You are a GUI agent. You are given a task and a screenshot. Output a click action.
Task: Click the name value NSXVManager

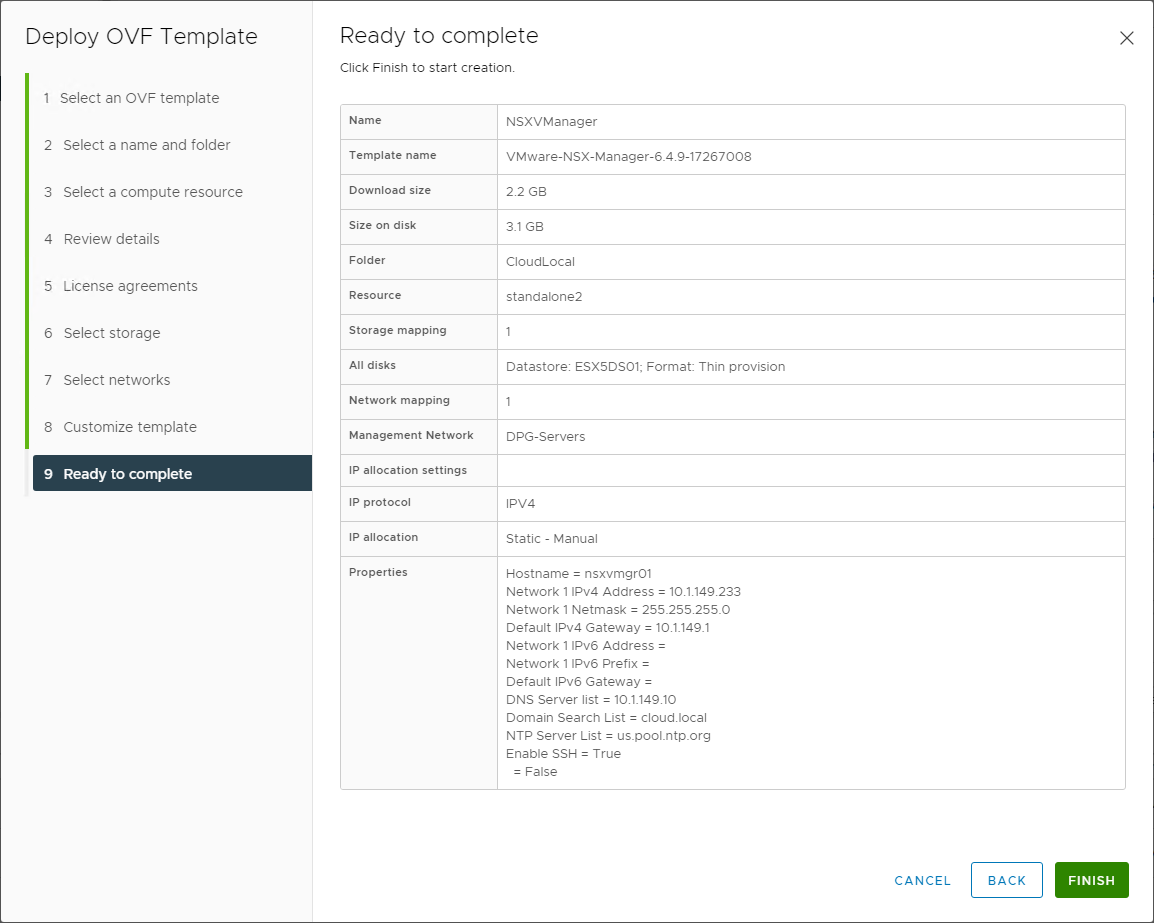click(x=551, y=121)
